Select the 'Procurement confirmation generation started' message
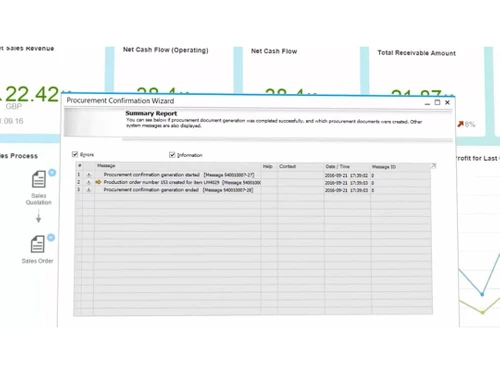Screen dimensions: 500x375 179,175
